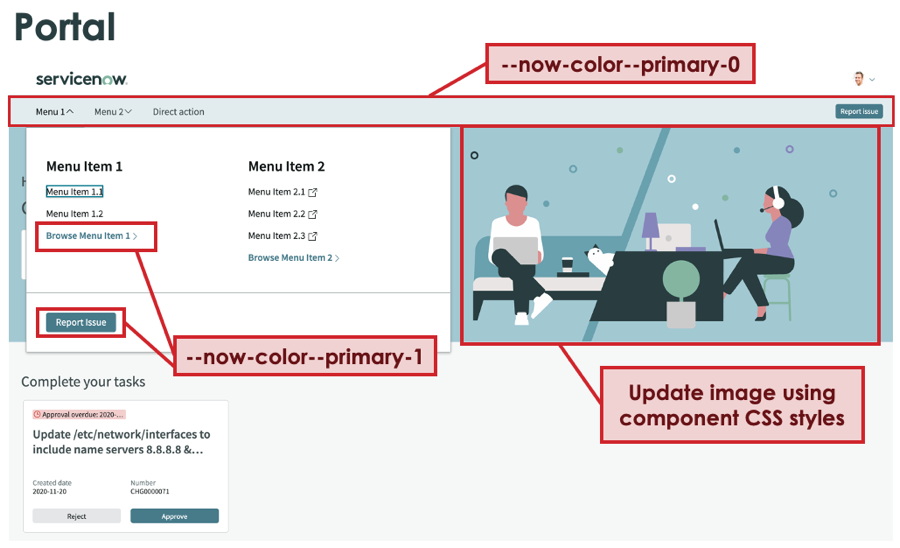
Task: Click chevron arrow after Browse Menu Item 2
Action: pos(337,258)
